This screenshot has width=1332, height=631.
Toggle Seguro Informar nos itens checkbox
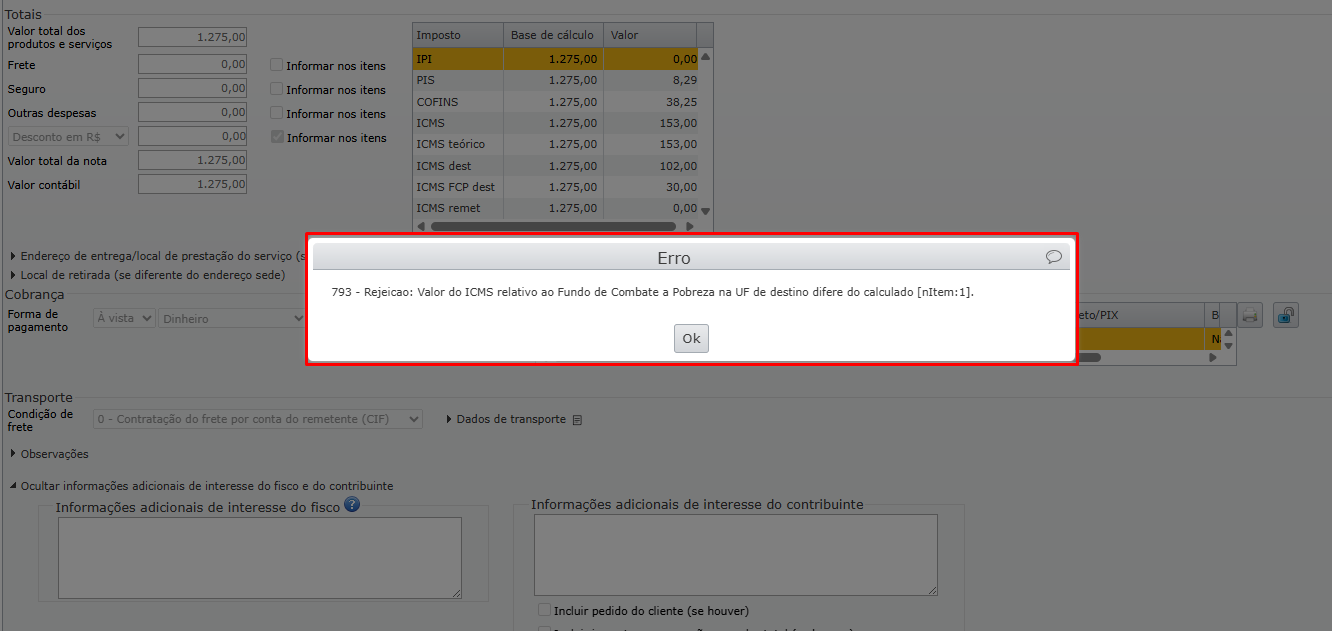tap(277, 89)
